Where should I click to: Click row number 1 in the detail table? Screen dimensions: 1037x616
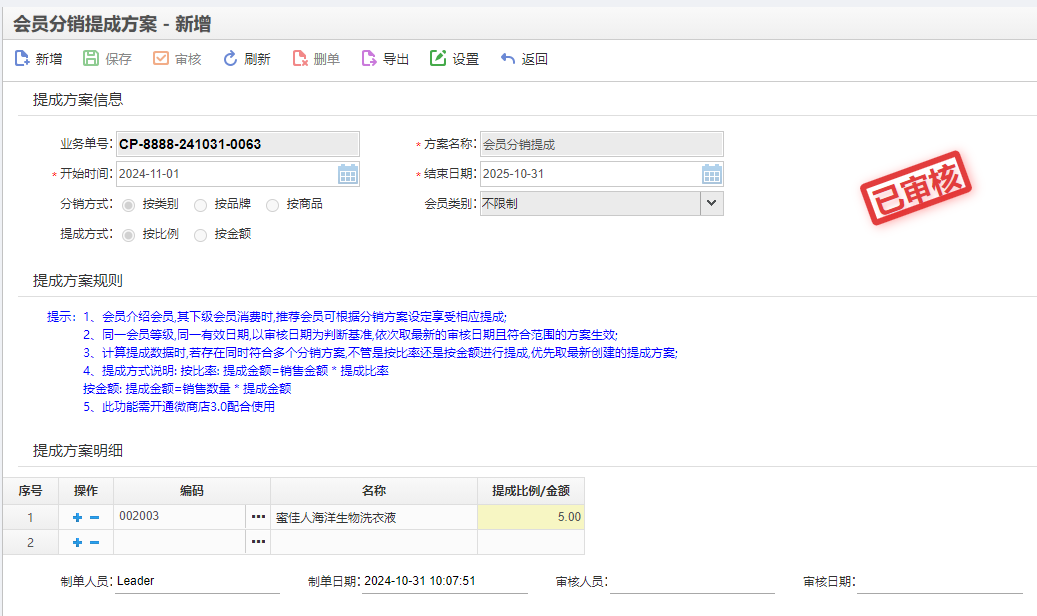coord(30,517)
